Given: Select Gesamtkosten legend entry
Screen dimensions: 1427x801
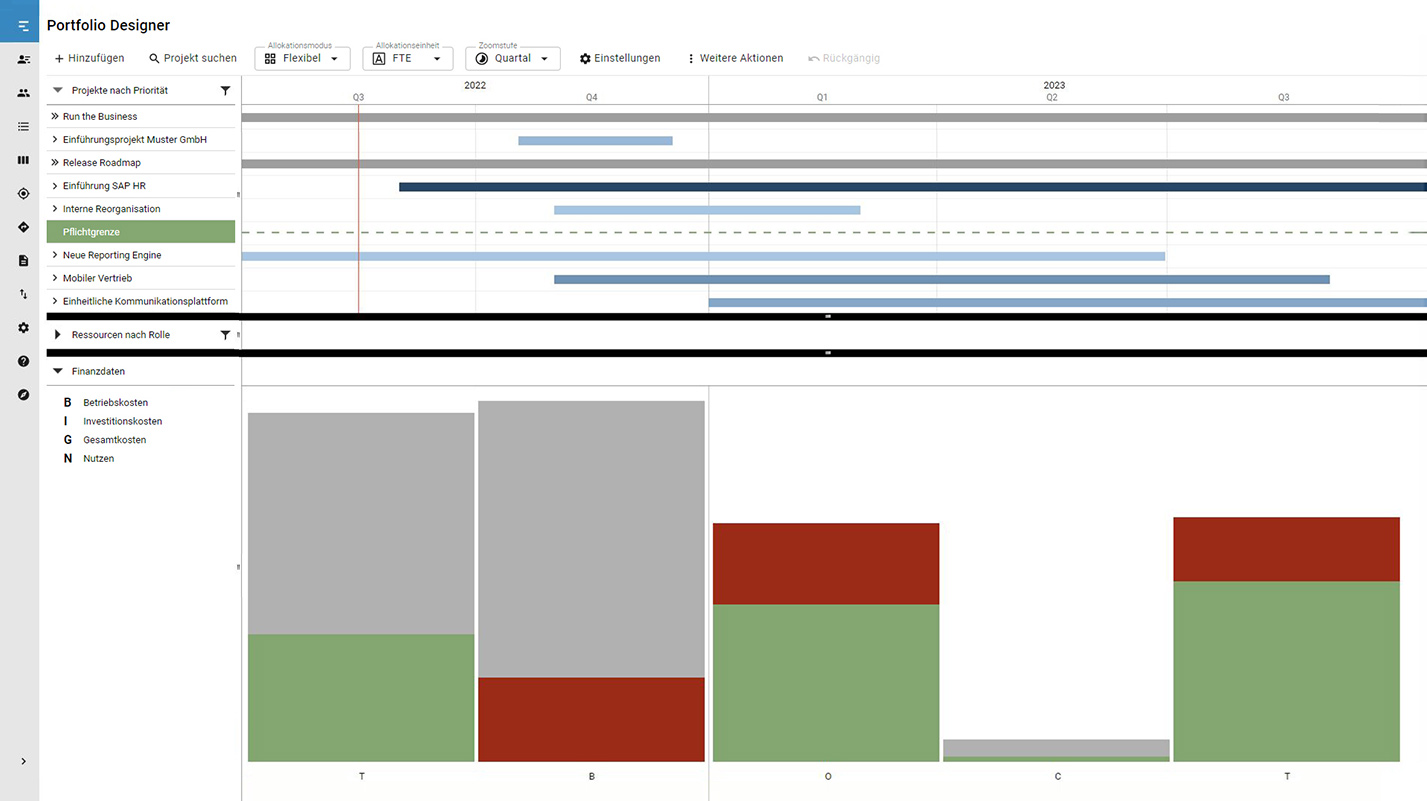Looking at the screenshot, I should 105,440.
